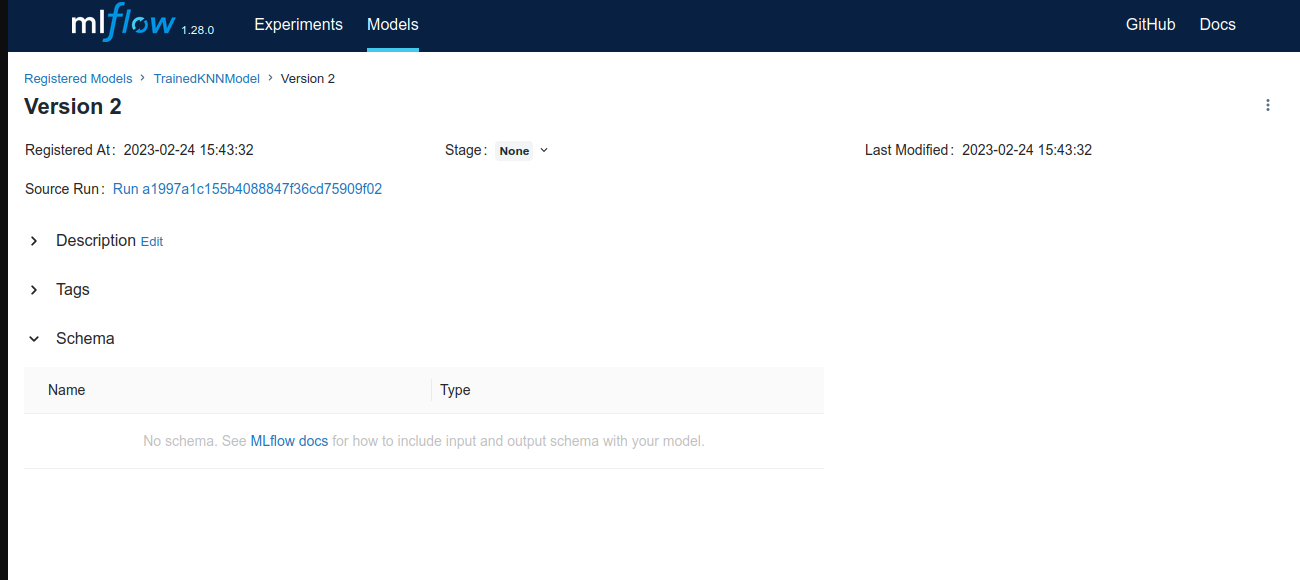Expand the Tags section chevron
Viewport: 1300px width, 580px height.
tap(34, 290)
